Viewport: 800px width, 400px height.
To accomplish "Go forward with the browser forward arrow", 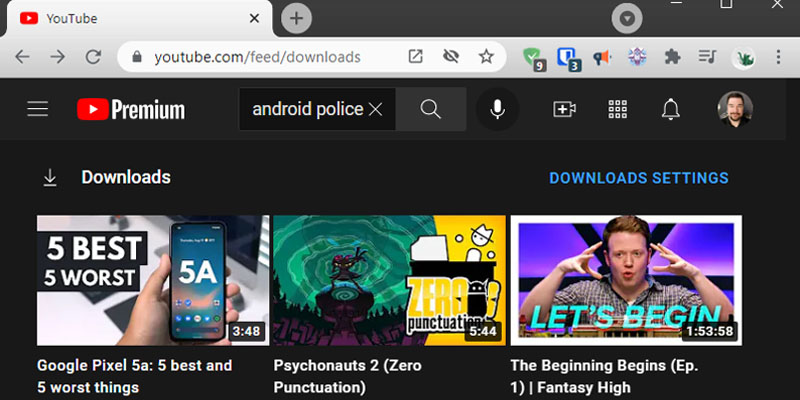I will [x=58, y=57].
